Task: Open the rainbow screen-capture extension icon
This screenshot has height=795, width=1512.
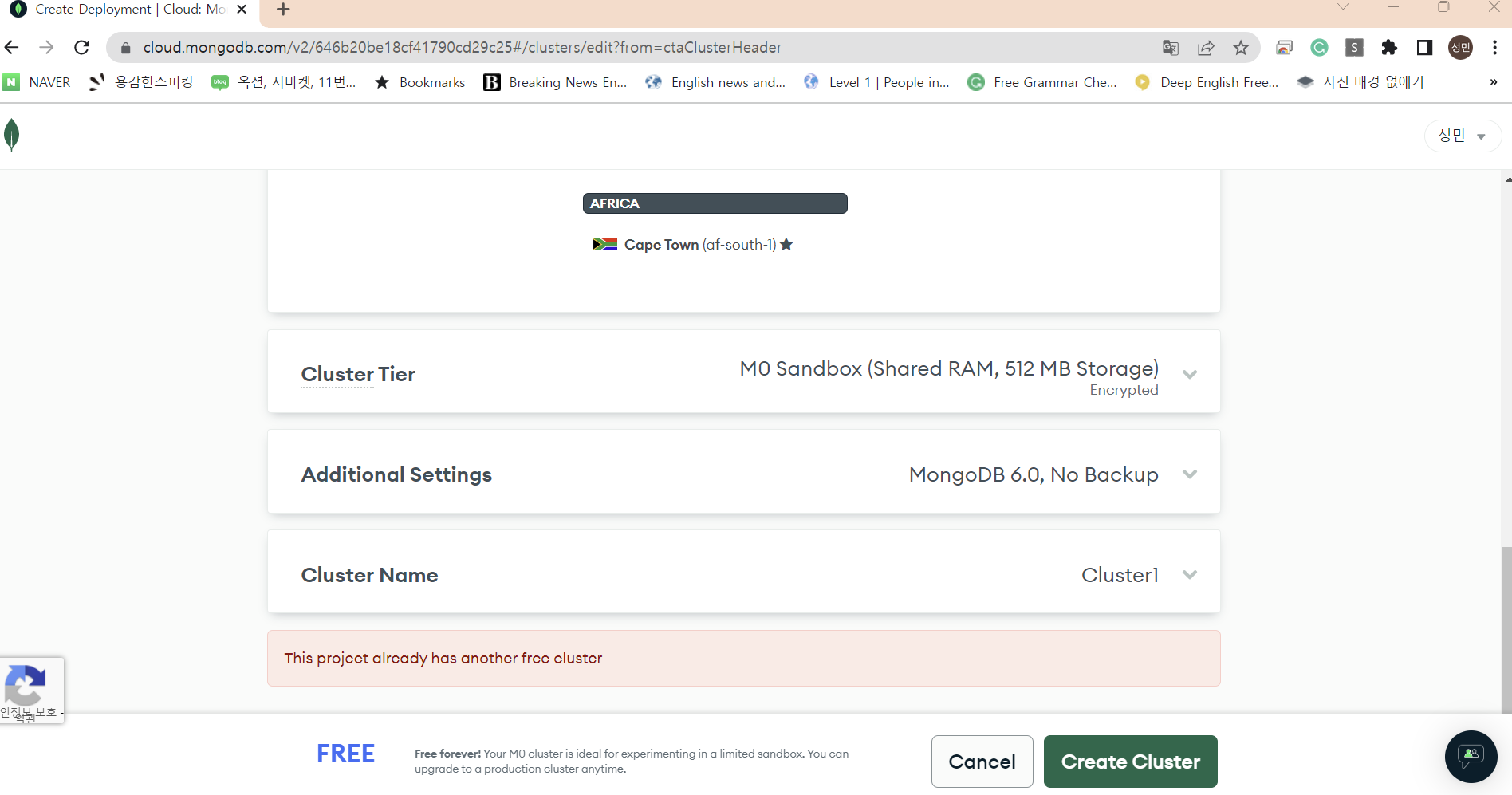Action: coord(1284,48)
